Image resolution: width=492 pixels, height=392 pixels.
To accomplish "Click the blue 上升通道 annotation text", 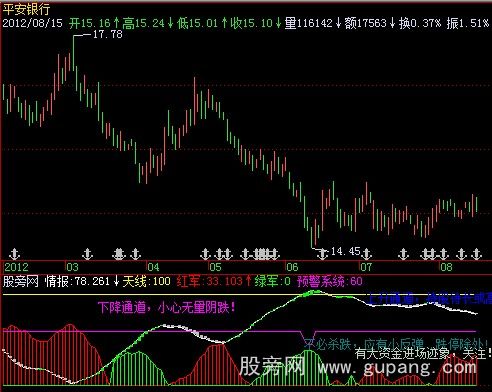I will (x=429, y=298).
